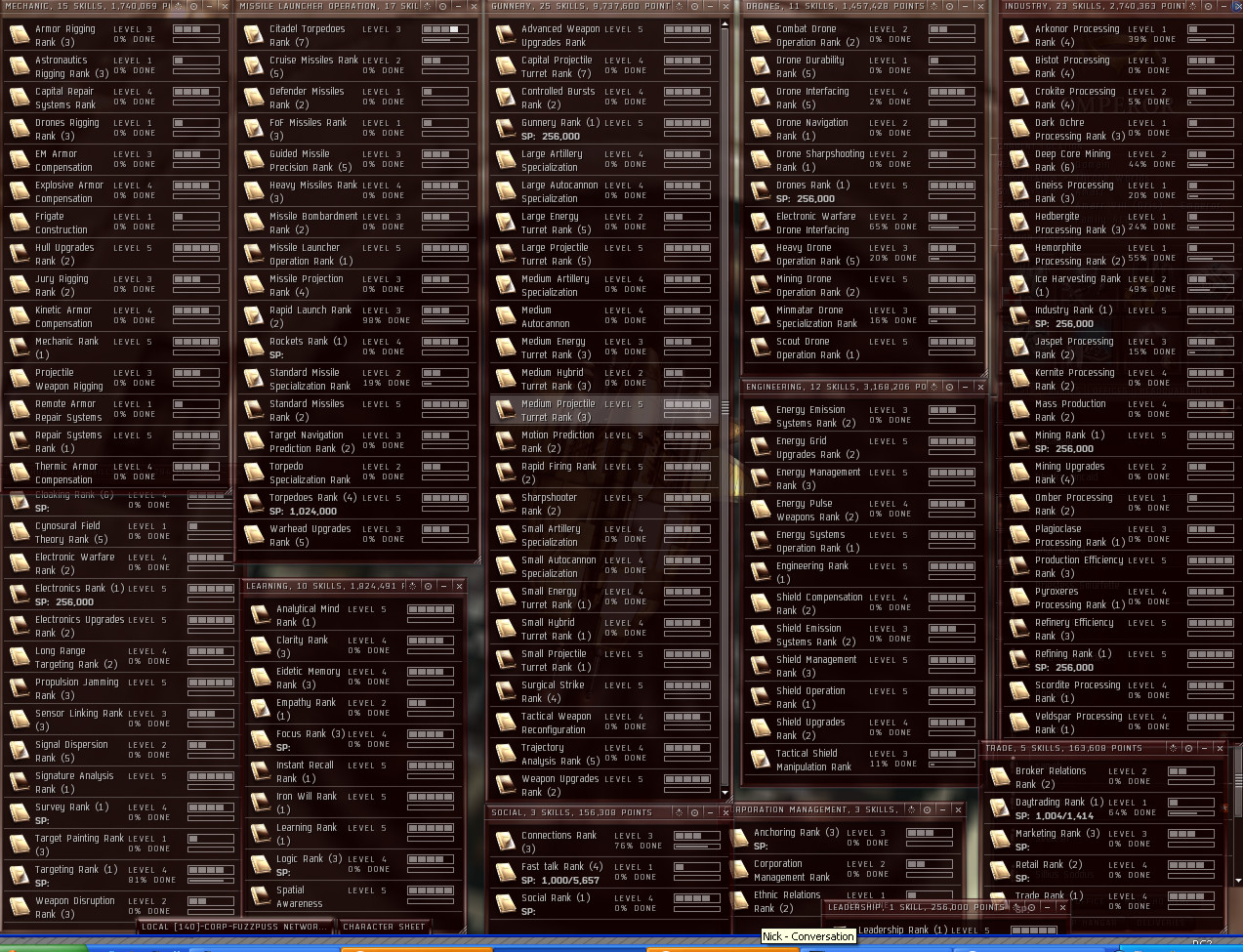Select the Torpedoes Rank (4) skill row

pos(356,504)
